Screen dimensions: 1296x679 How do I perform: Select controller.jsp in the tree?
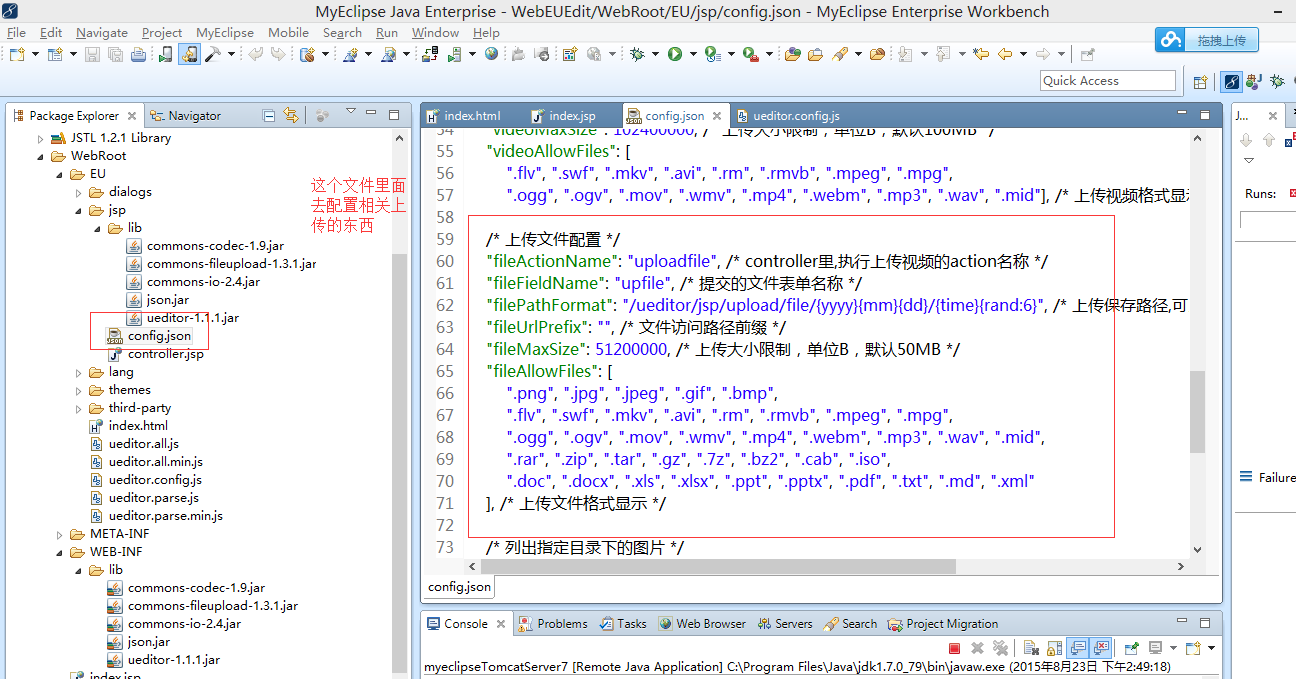pos(165,354)
